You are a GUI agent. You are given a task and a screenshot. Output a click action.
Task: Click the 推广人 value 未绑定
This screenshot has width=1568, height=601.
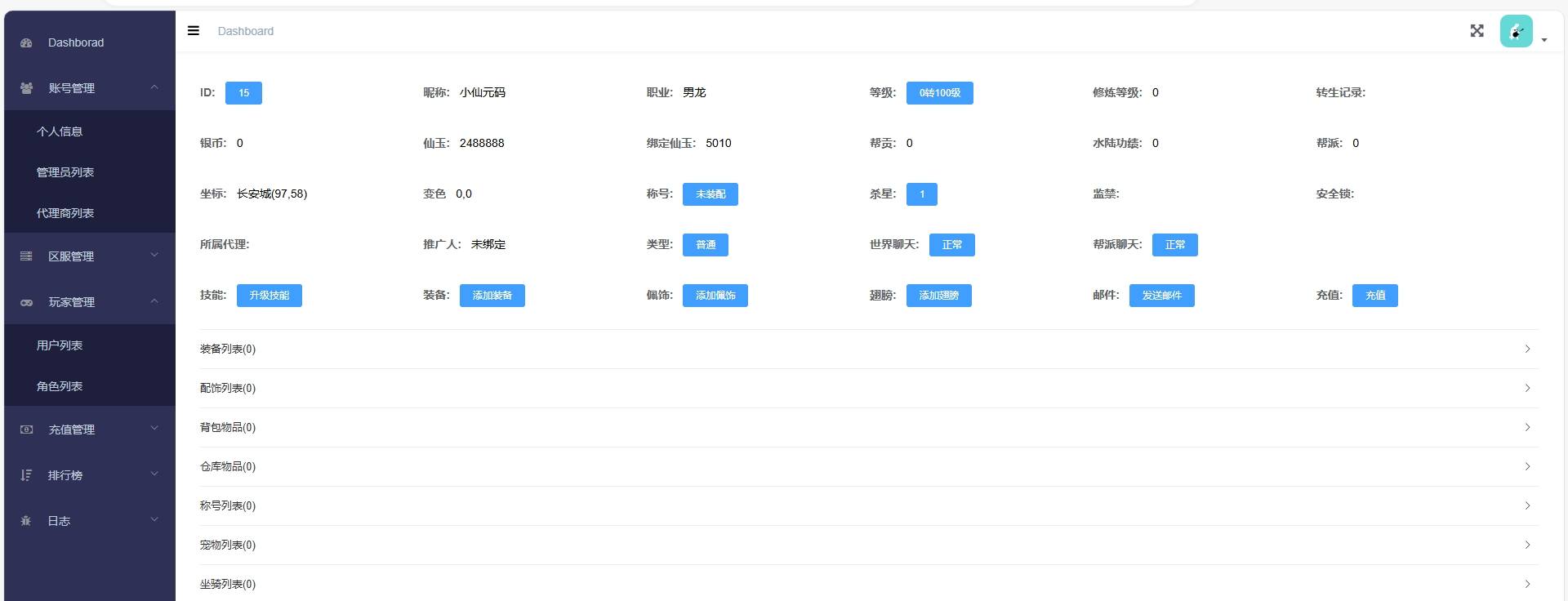pyautogui.click(x=488, y=245)
